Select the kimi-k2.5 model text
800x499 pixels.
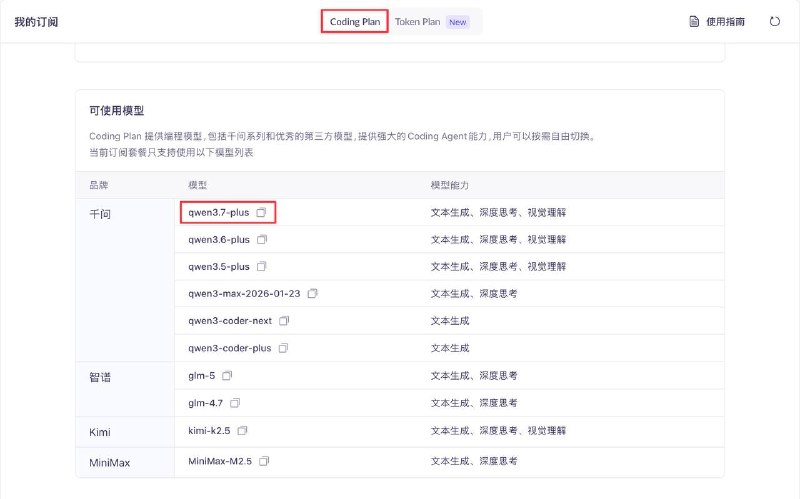[x=209, y=431]
